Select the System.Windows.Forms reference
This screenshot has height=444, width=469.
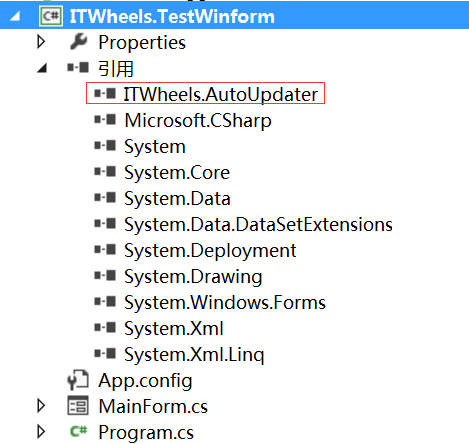[225, 303]
